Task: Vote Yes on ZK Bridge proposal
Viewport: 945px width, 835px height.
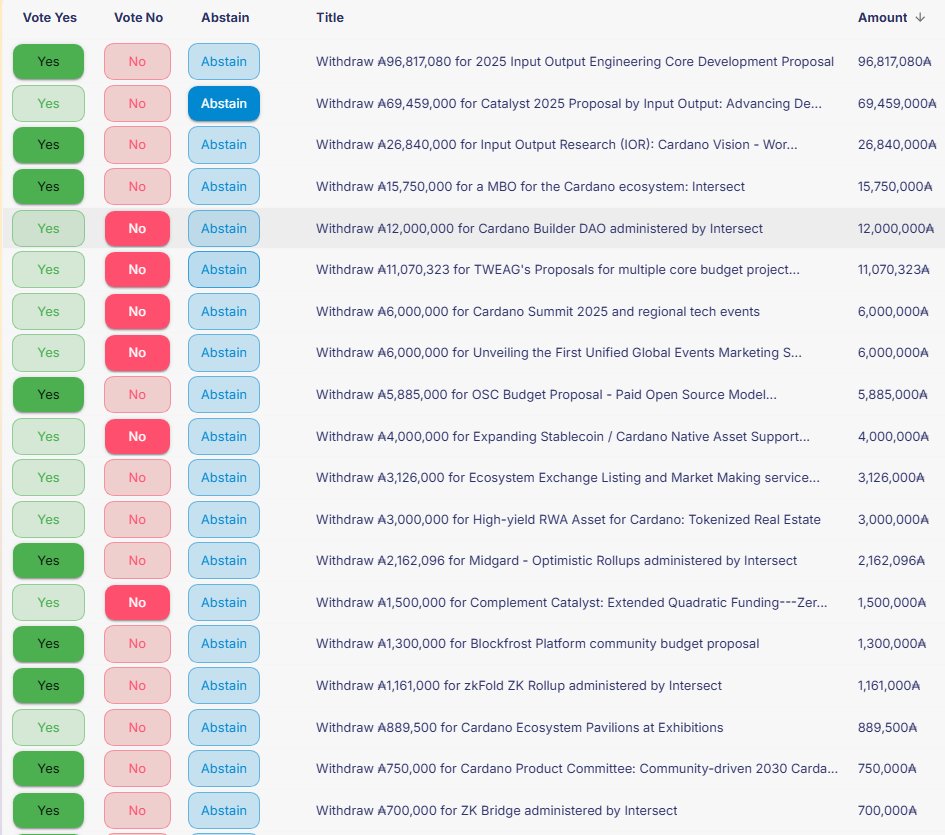Action: pyautogui.click(x=48, y=811)
